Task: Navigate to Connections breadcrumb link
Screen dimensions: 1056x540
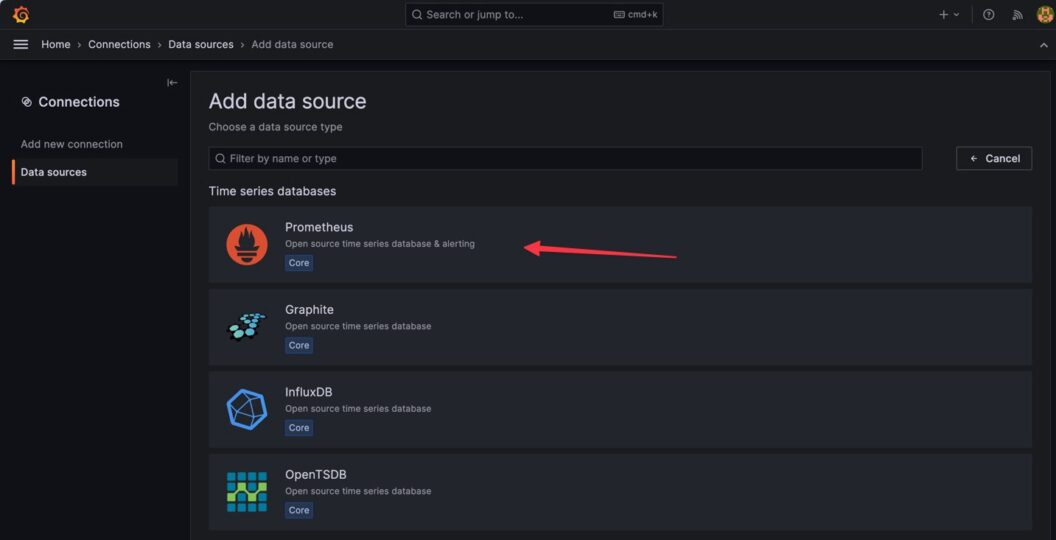Action: [119, 45]
